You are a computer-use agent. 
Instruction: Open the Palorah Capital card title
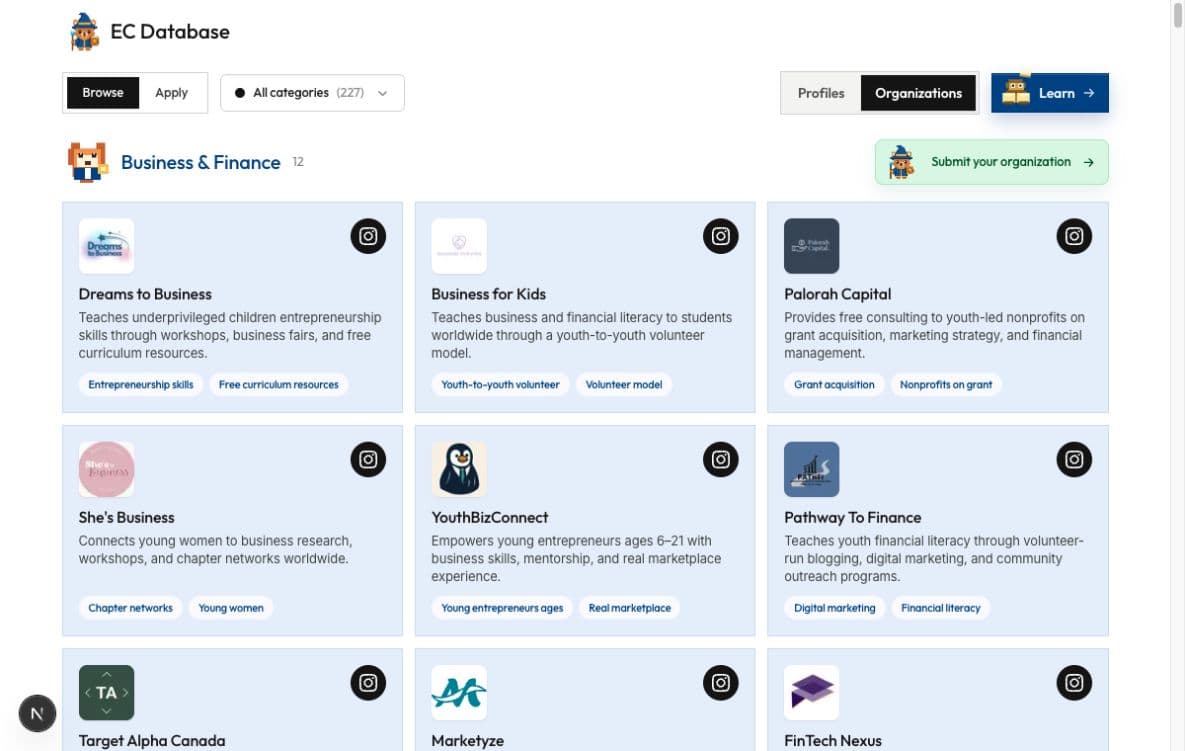(x=837, y=294)
